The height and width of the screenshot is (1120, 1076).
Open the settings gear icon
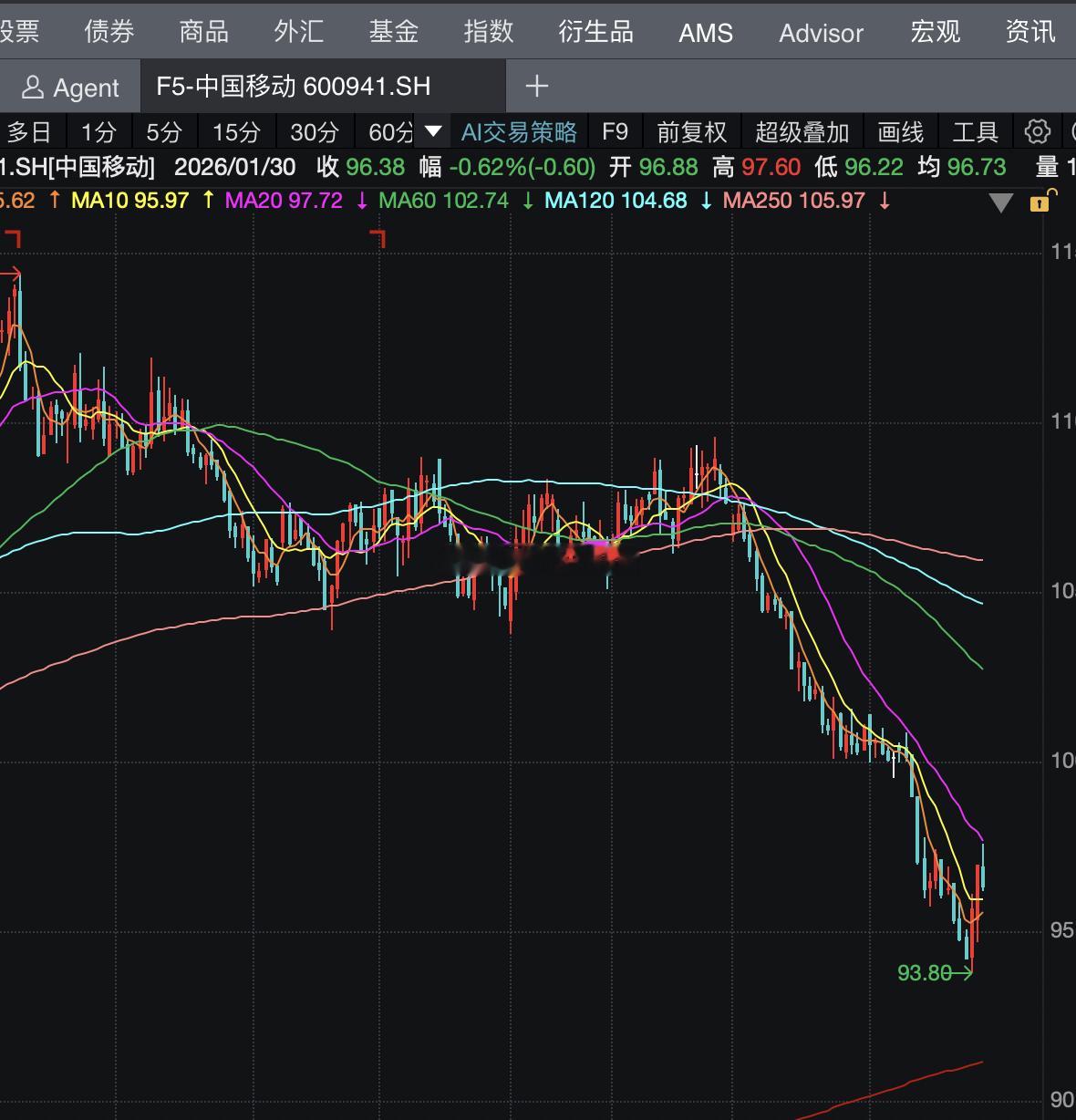[x=1037, y=130]
